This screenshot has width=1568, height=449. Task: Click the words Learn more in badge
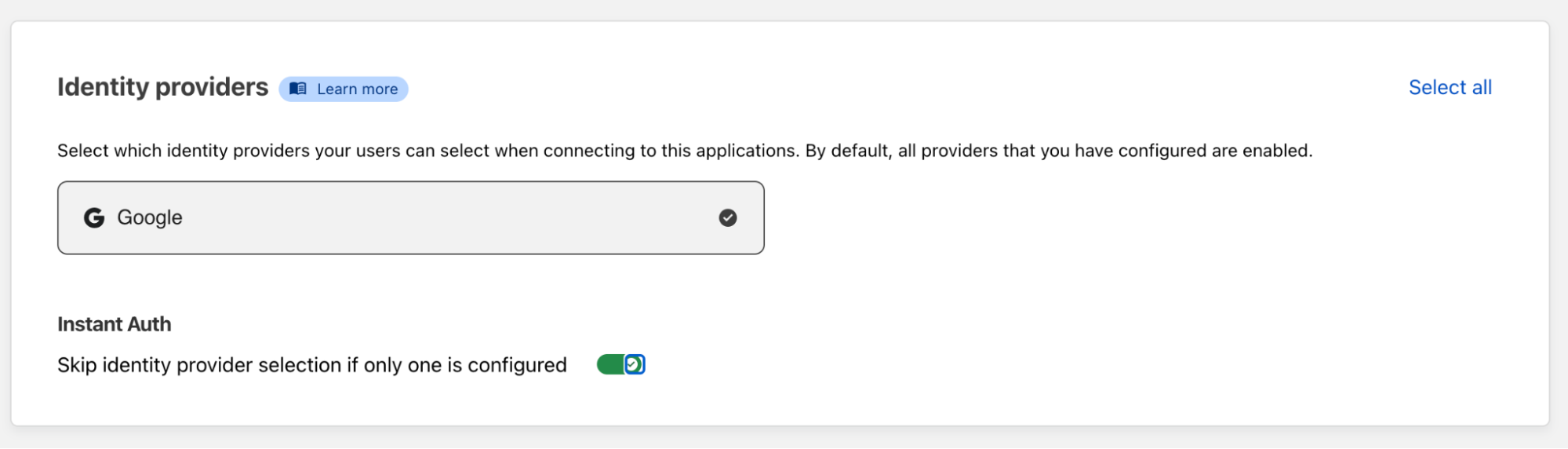pos(357,89)
